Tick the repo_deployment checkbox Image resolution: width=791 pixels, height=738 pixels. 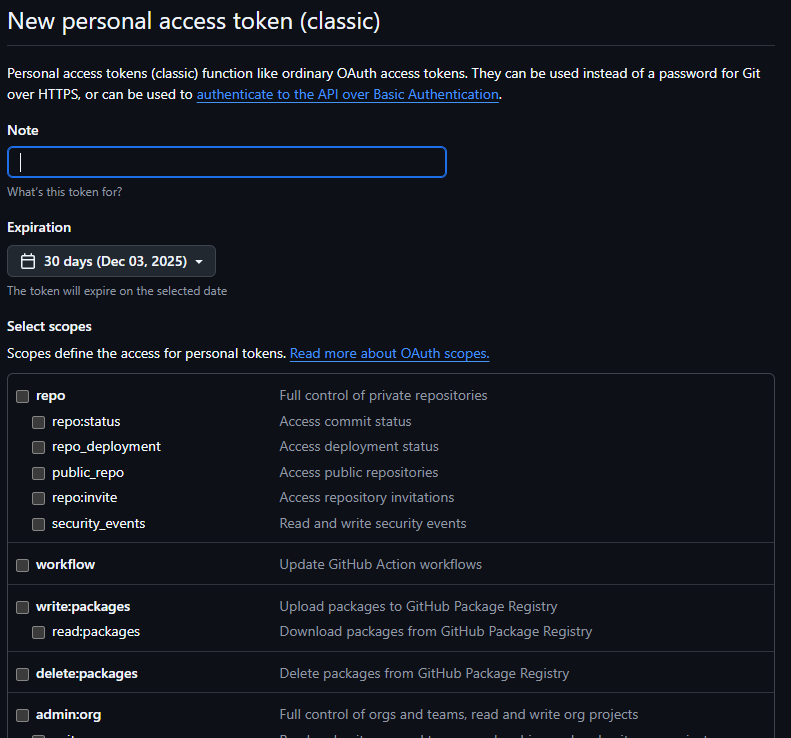[38, 447]
